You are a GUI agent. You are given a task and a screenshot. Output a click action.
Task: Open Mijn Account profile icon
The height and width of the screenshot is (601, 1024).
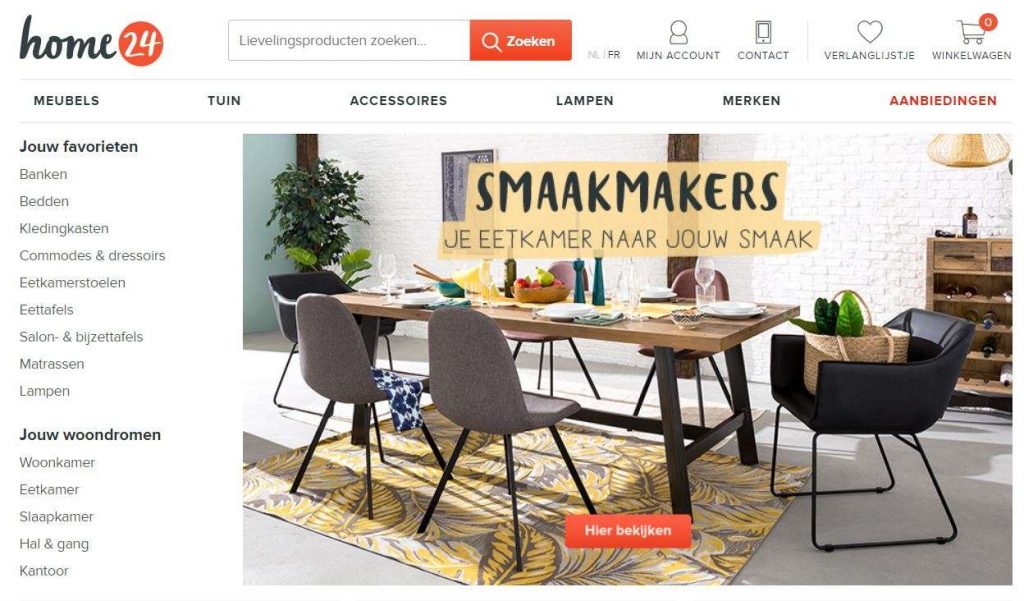[679, 32]
